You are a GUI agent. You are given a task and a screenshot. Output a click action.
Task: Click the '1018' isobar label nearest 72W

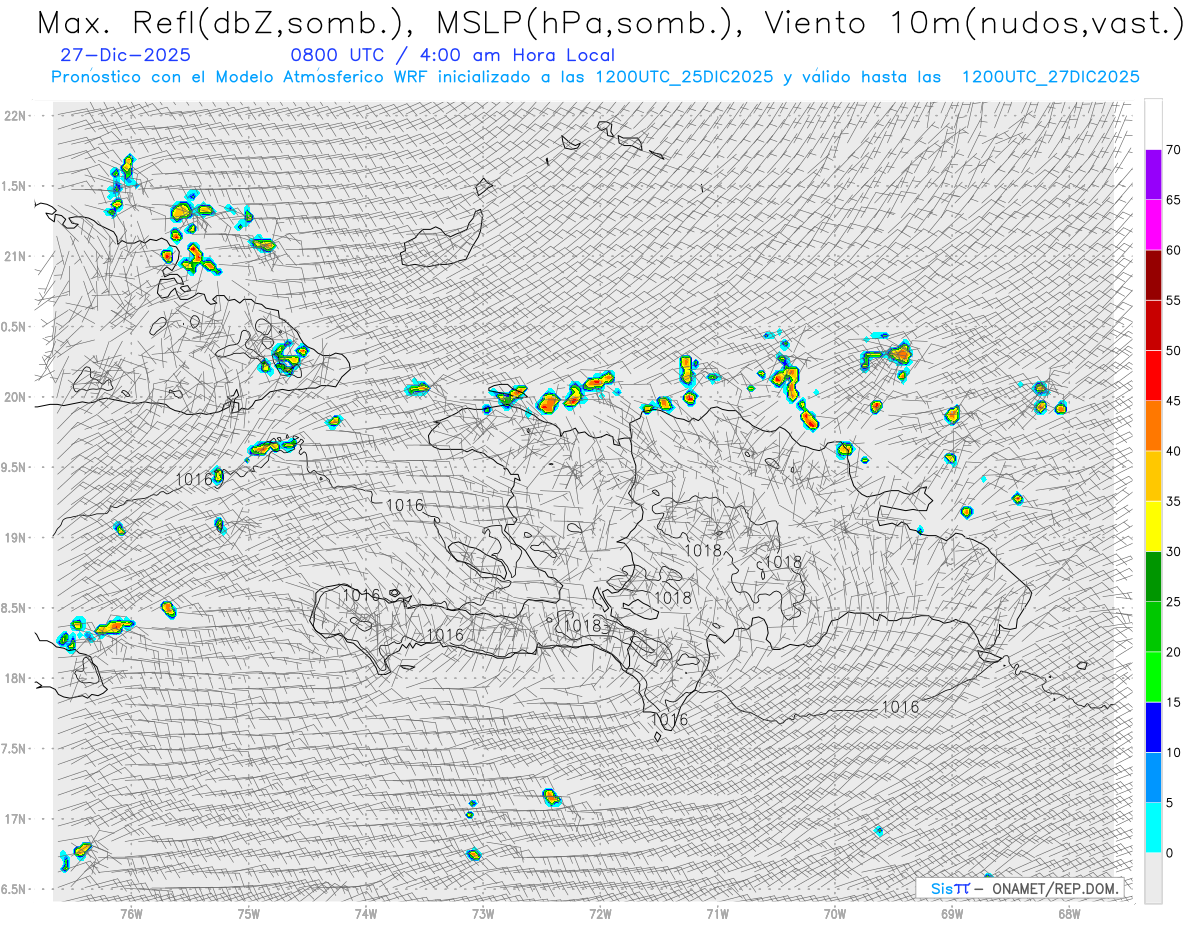tap(582, 626)
